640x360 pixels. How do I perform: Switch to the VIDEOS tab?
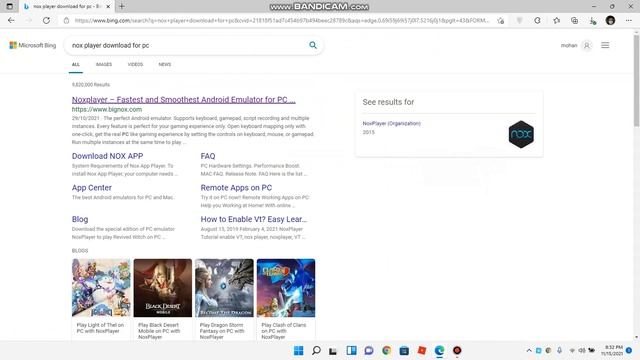135,64
